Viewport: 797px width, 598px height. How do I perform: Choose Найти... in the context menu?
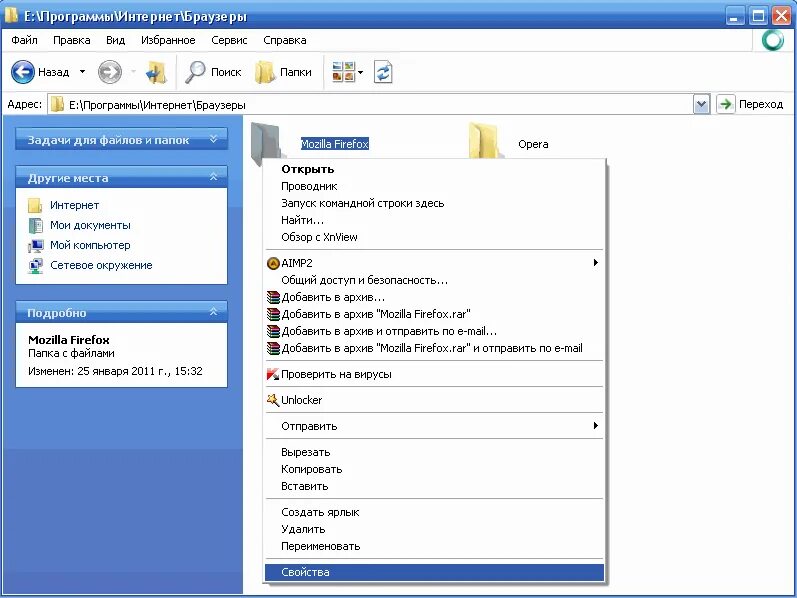tap(434, 220)
